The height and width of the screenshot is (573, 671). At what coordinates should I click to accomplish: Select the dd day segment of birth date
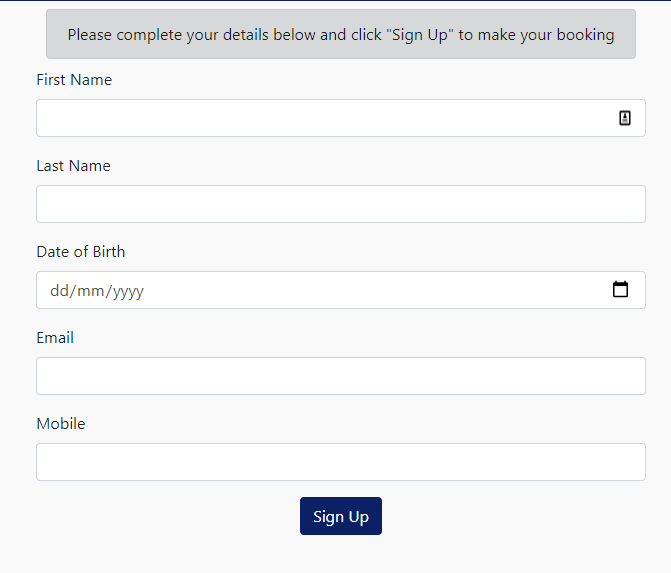point(59,291)
